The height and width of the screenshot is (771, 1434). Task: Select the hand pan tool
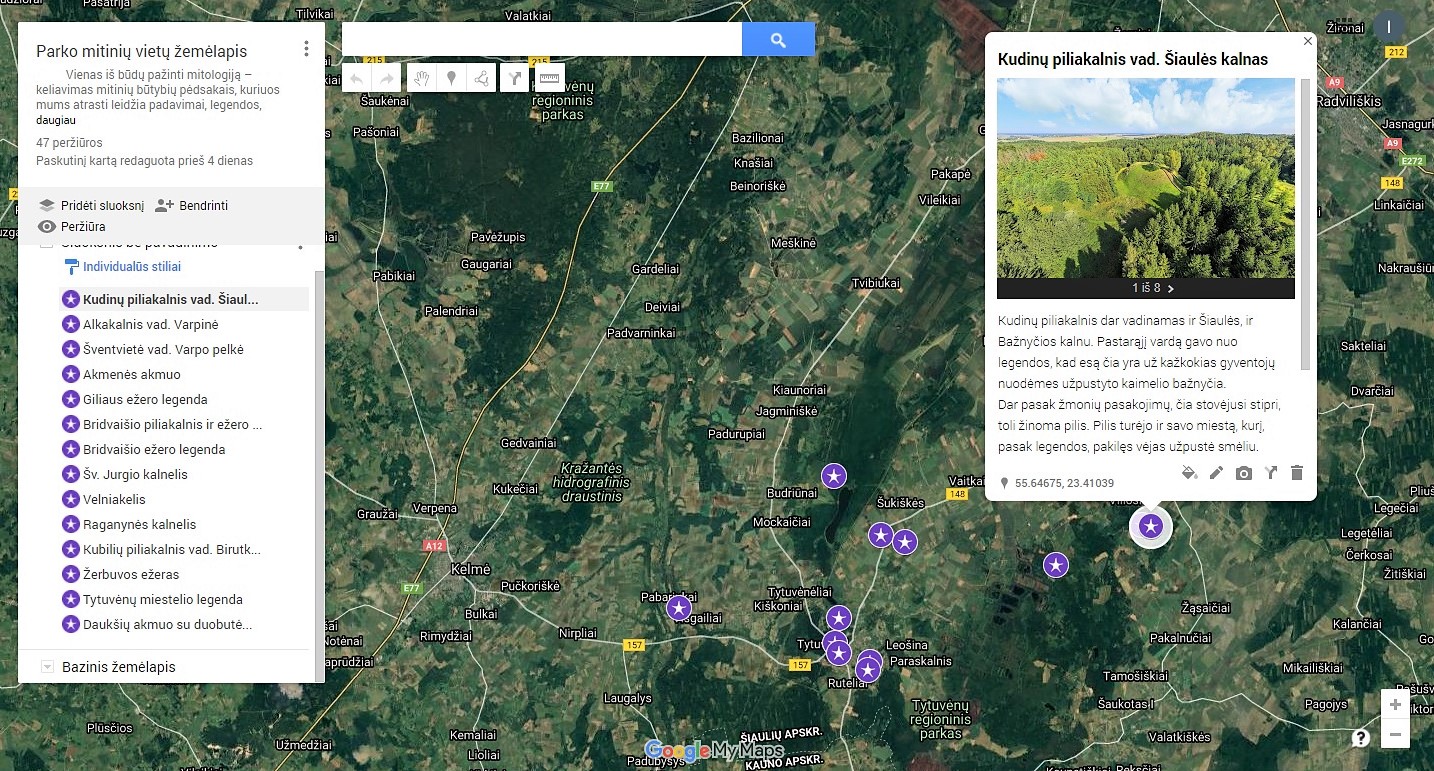[421, 78]
